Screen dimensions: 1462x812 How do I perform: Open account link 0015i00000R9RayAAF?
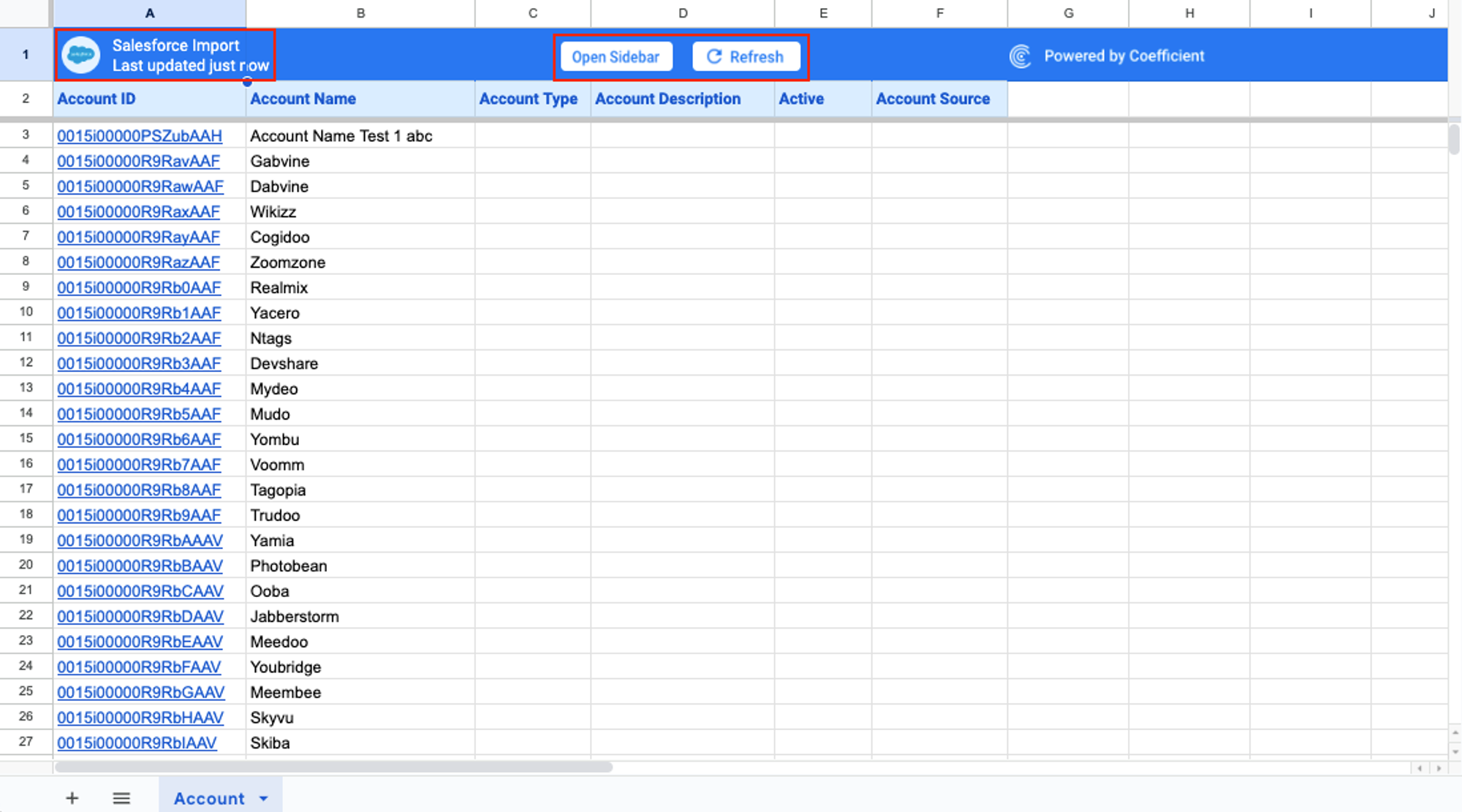click(x=139, y=237)
